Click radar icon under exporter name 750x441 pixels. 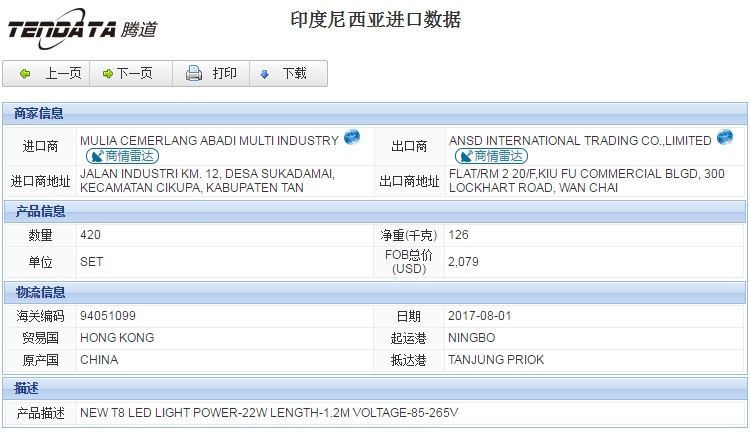click(465, 156)
